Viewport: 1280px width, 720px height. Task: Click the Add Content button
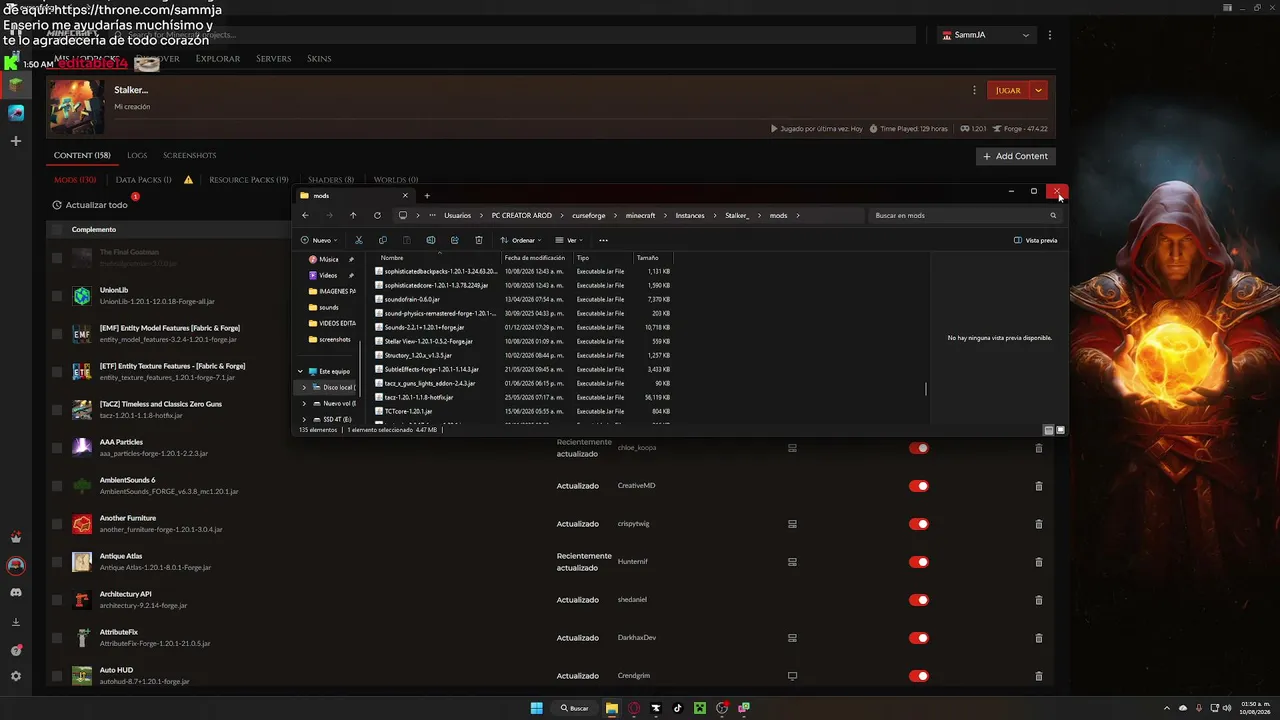[x=1015, y=156]
